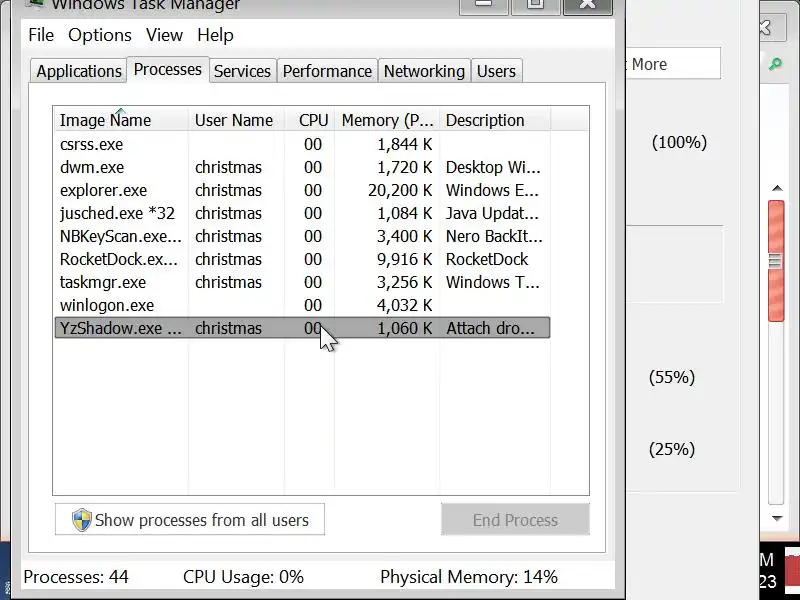Screen dimensions: 800x600
Task: Open the View menu
Action: tap(164, 35)
